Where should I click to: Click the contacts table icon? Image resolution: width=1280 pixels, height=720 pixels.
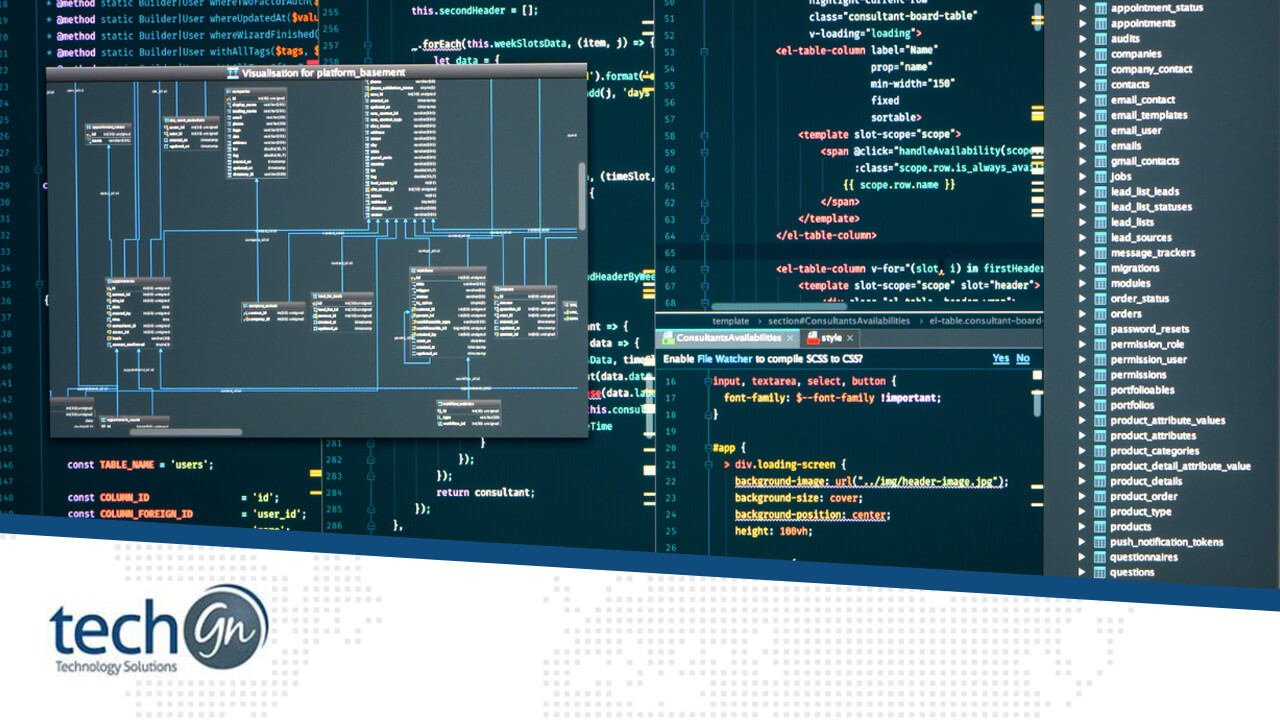[1101, 84]
